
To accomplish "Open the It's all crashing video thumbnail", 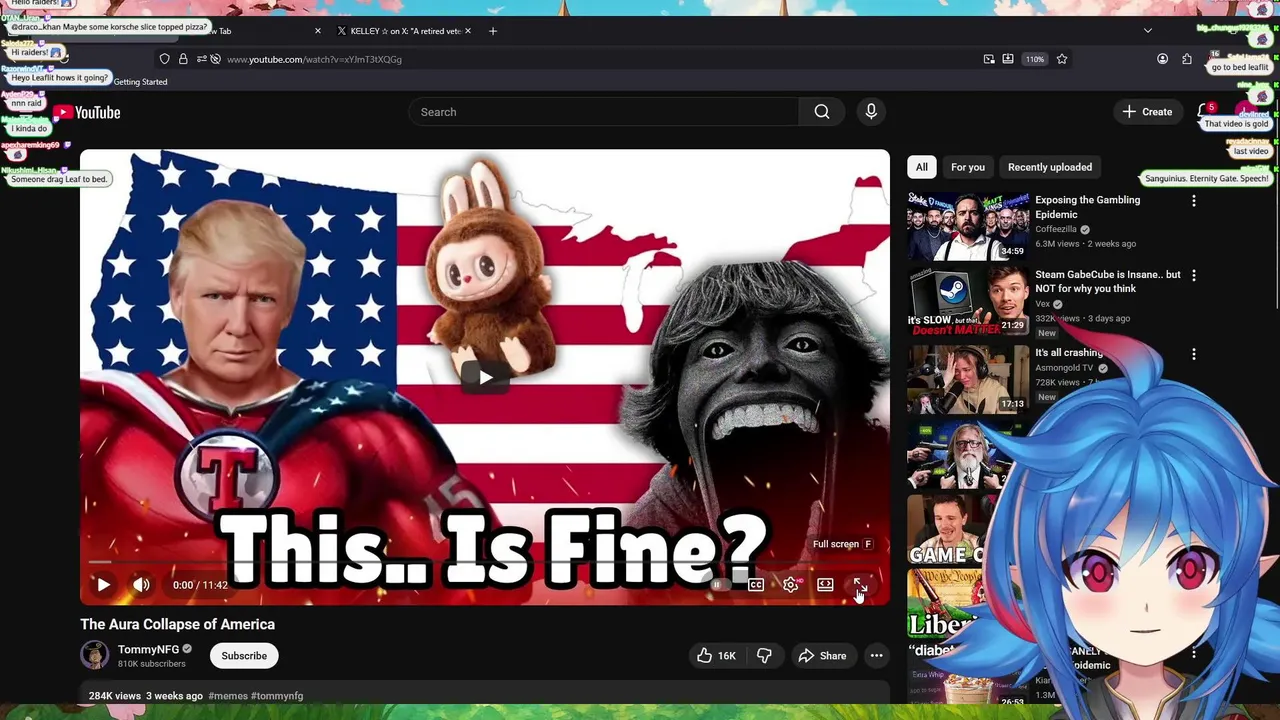I will [x=968, y=379].
